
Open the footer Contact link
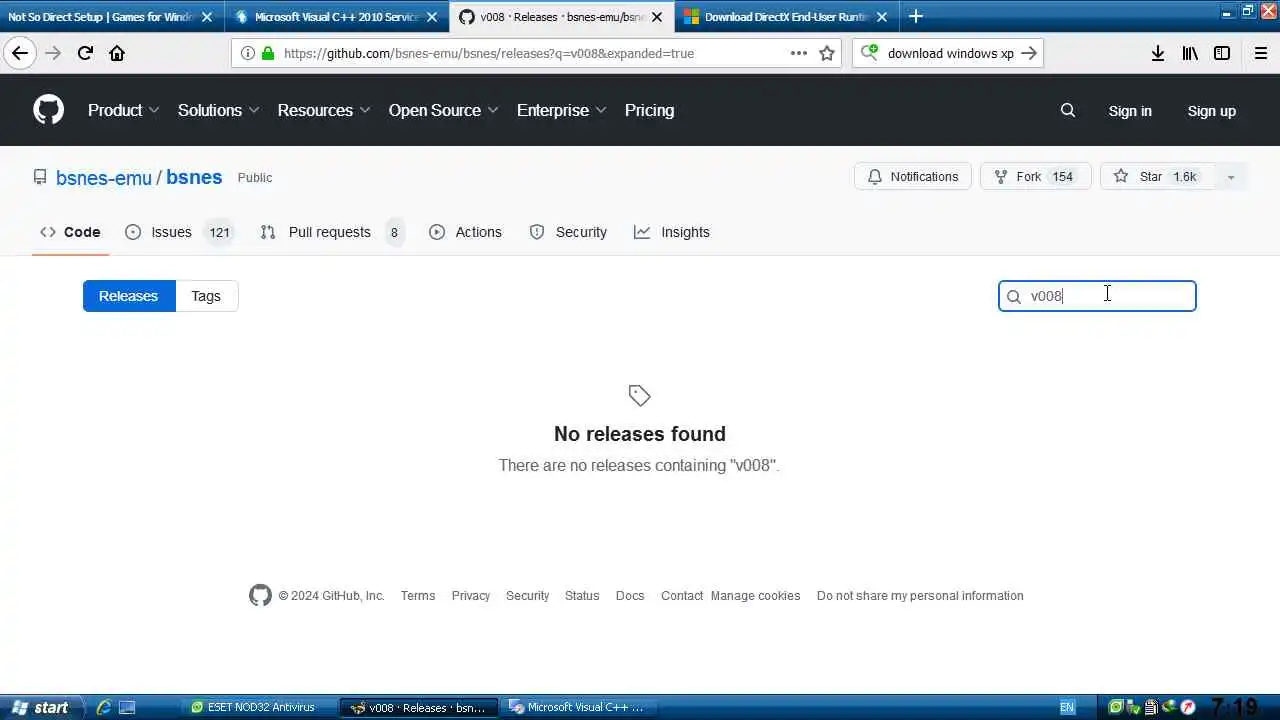(x=682, y=596)
